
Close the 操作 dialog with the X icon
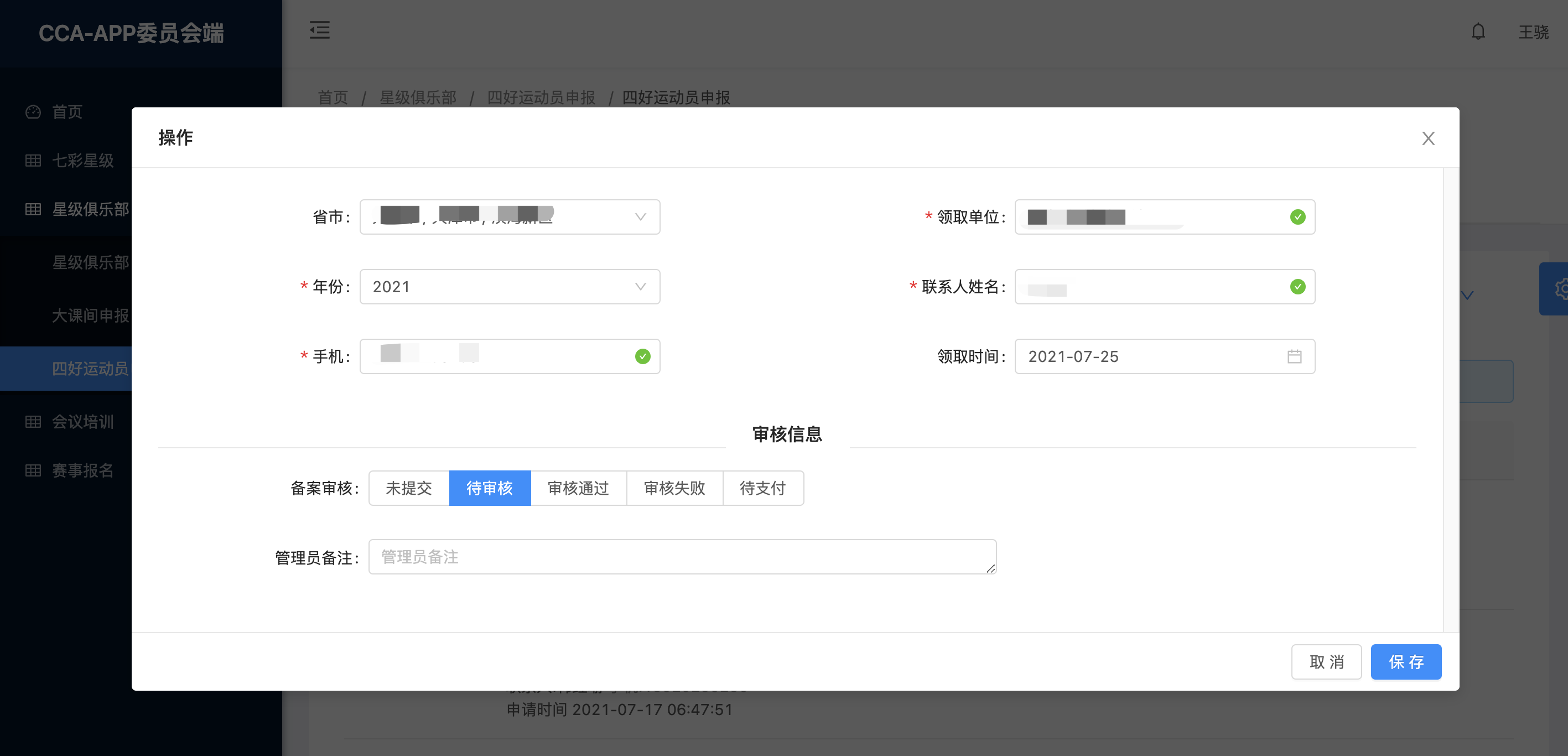coord(1428,138)
